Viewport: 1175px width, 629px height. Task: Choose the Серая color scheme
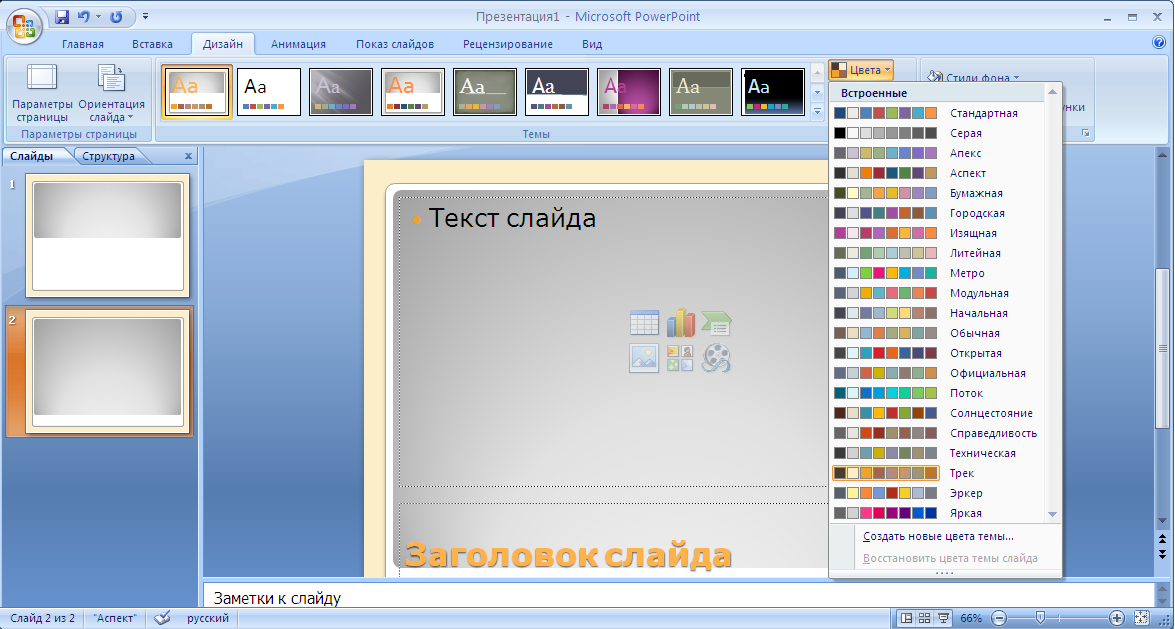(938, 133)
